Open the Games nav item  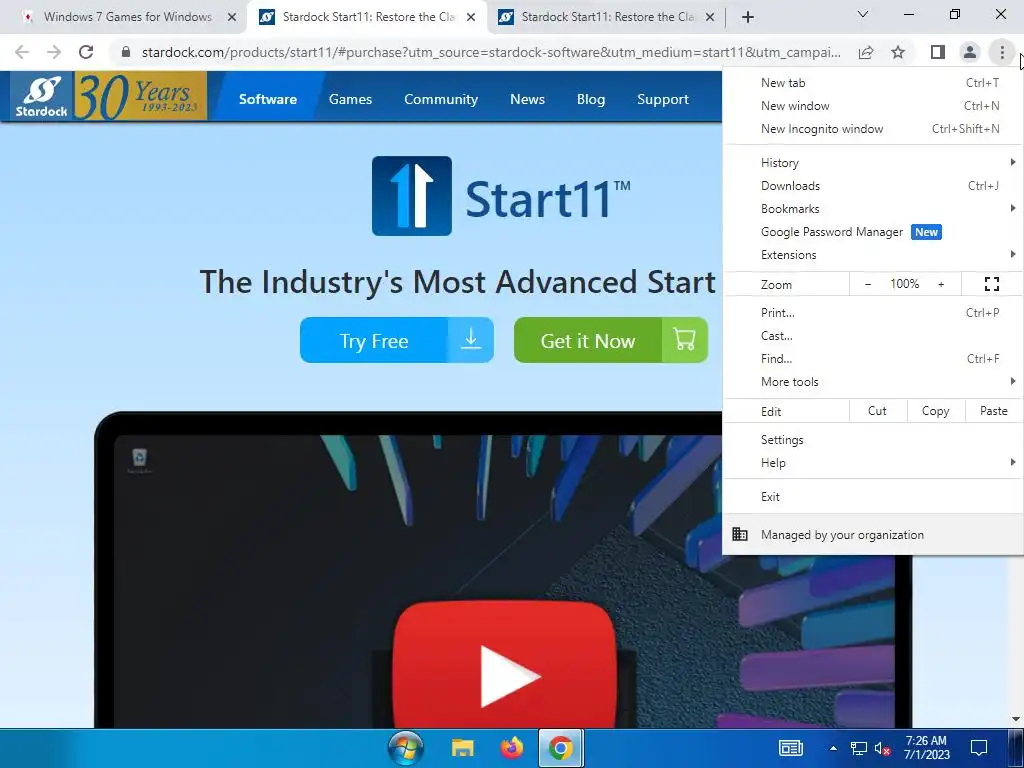(x=350, y=99)
